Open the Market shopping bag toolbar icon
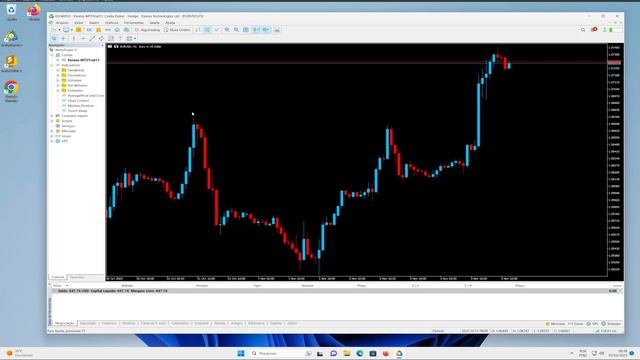The width and height of the screenshot is (640, 360). tap(127, 30)
